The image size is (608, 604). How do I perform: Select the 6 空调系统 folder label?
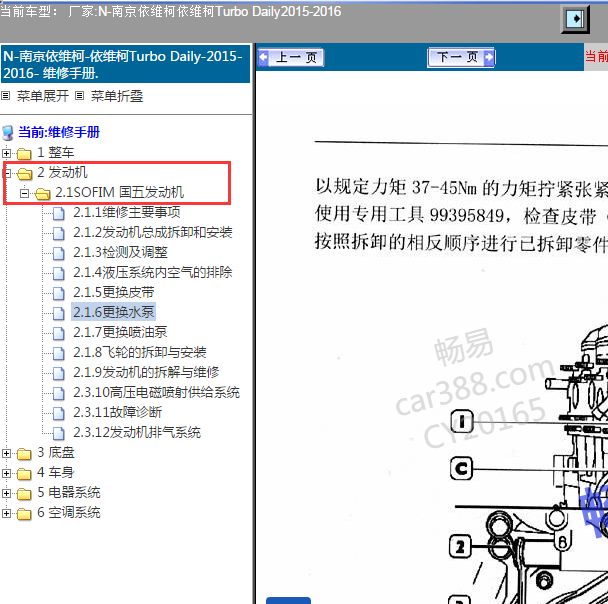pos(69,513)
